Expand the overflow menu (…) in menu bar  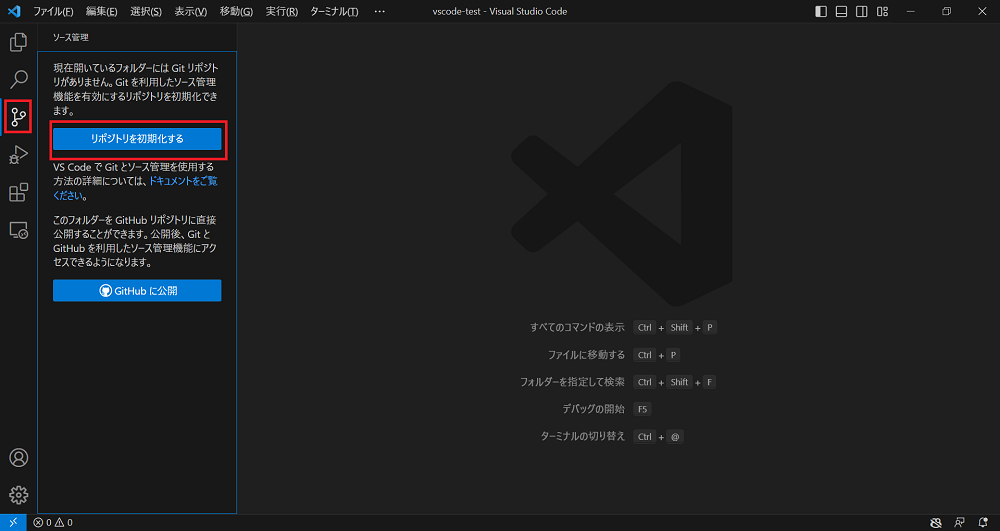[379, 12]
